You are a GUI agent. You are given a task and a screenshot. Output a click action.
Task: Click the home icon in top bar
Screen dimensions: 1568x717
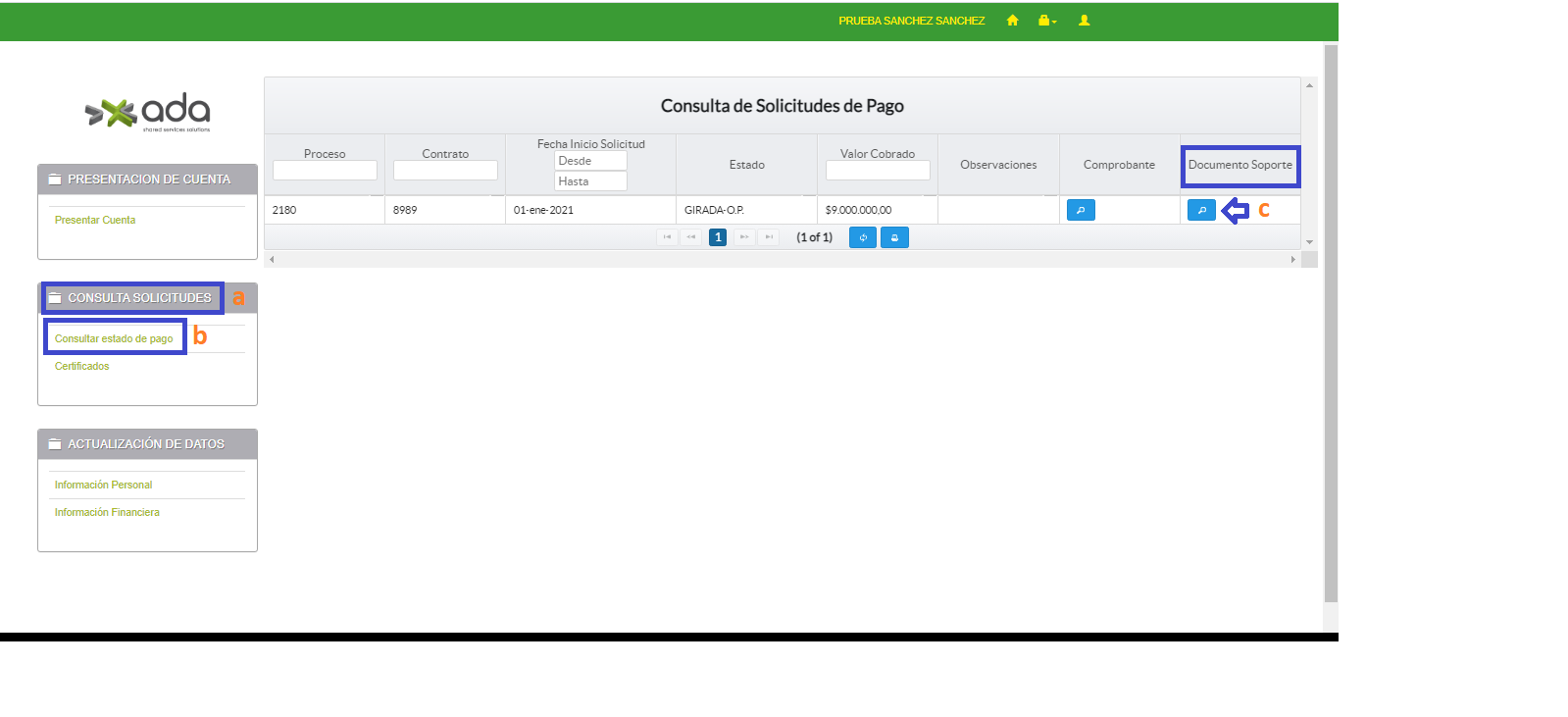[x=1012, y=21]
